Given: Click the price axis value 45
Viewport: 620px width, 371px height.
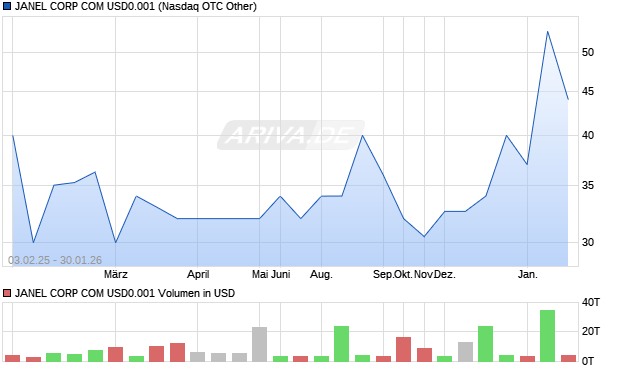Looking at the screenshot, I should (x=588, y=91).
